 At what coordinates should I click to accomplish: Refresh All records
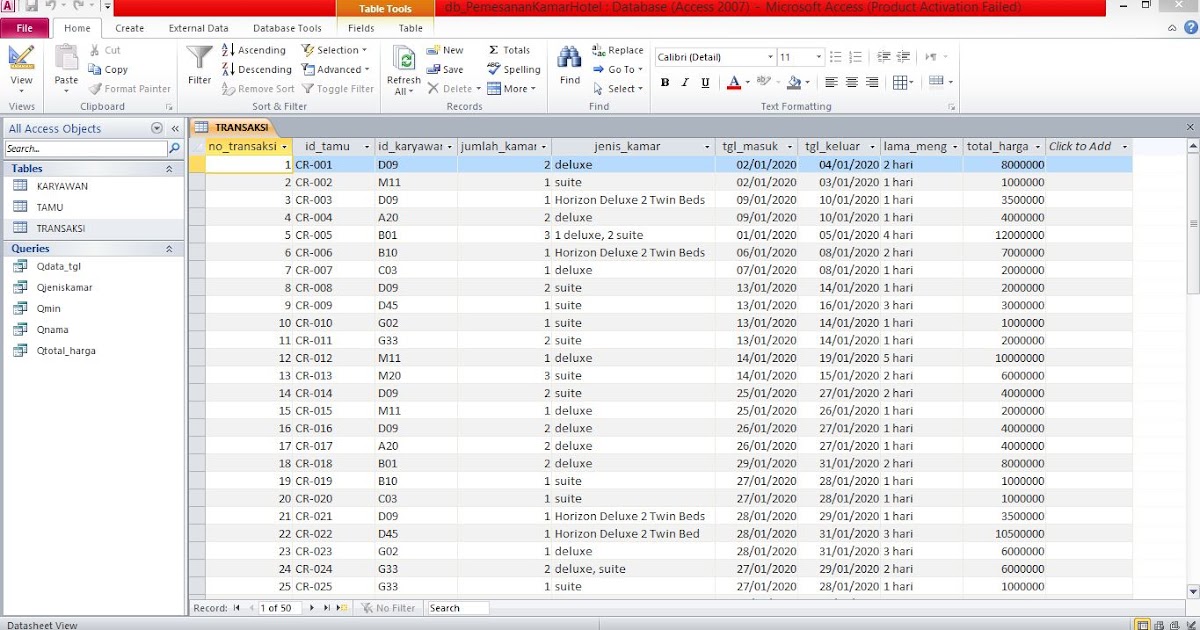pos(403,68)
